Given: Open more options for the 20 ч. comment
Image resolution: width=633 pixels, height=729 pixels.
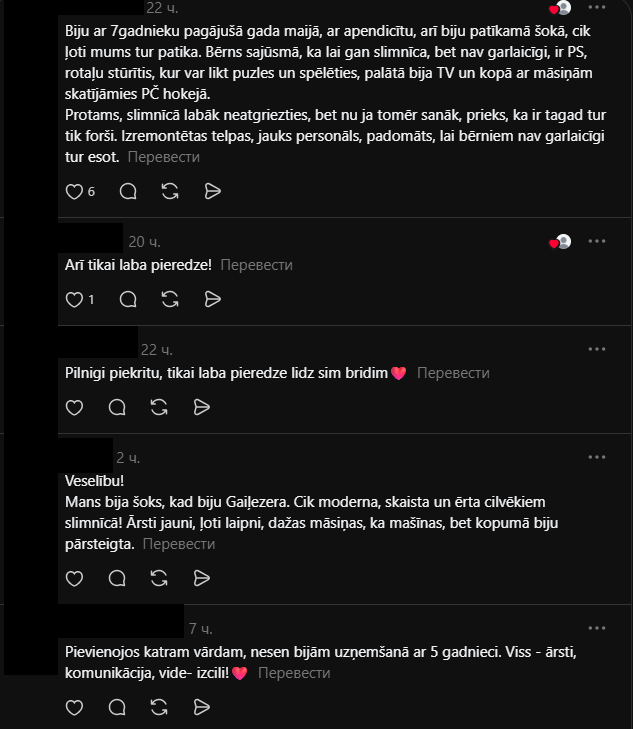Looking at the screenshot, I should click(x=597, y=241).
